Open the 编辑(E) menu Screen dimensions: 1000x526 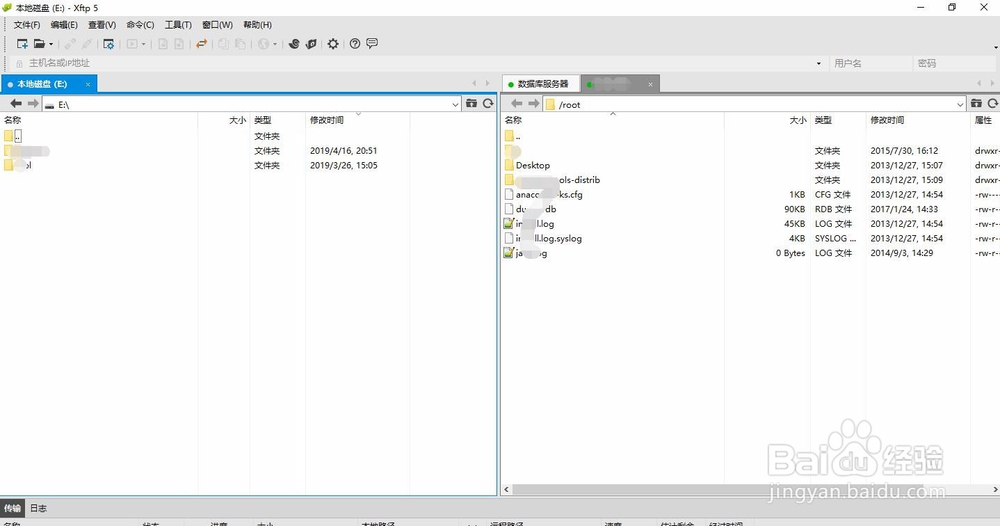64,25
